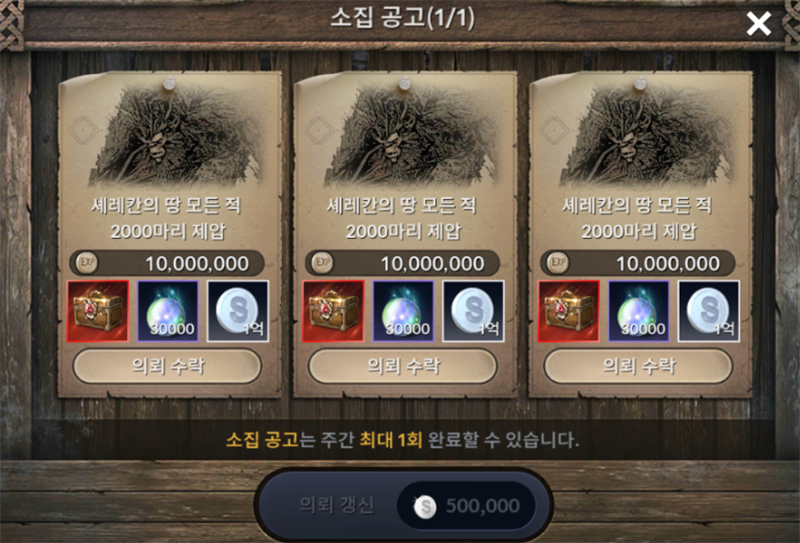This screenshot has height=543, width=800.
Task: Select the treasure chest reward on the middle poster
Action: click(x=333, y=311)
